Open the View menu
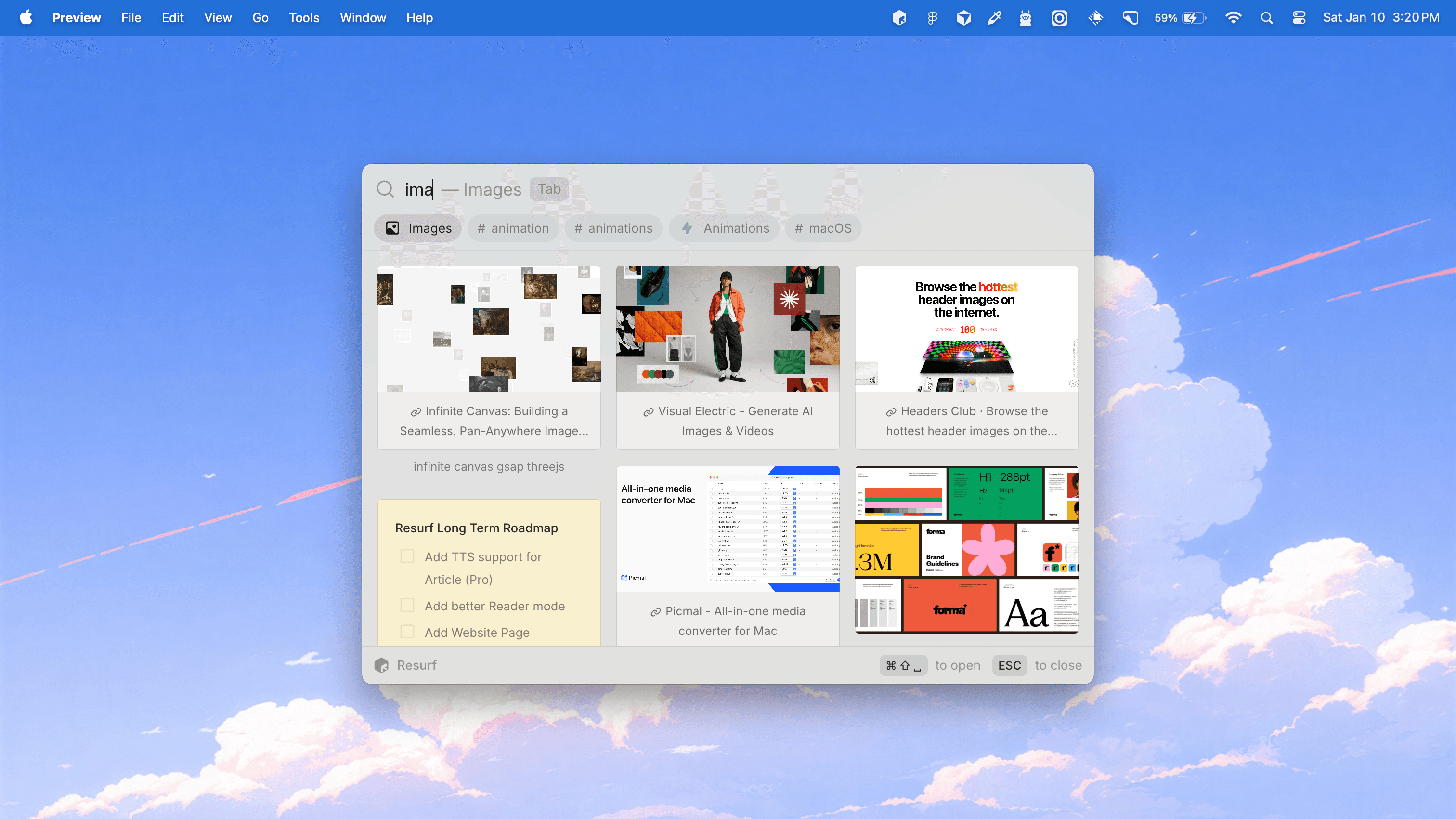 [218, 18]
